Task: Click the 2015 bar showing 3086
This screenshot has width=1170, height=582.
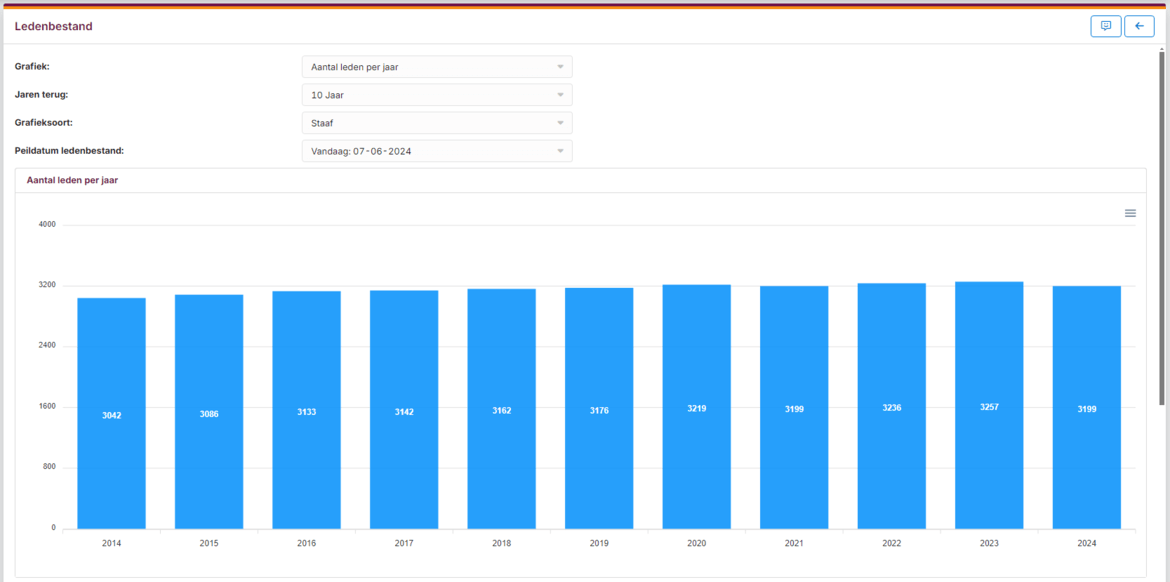Action: click(x=209, y=412)
